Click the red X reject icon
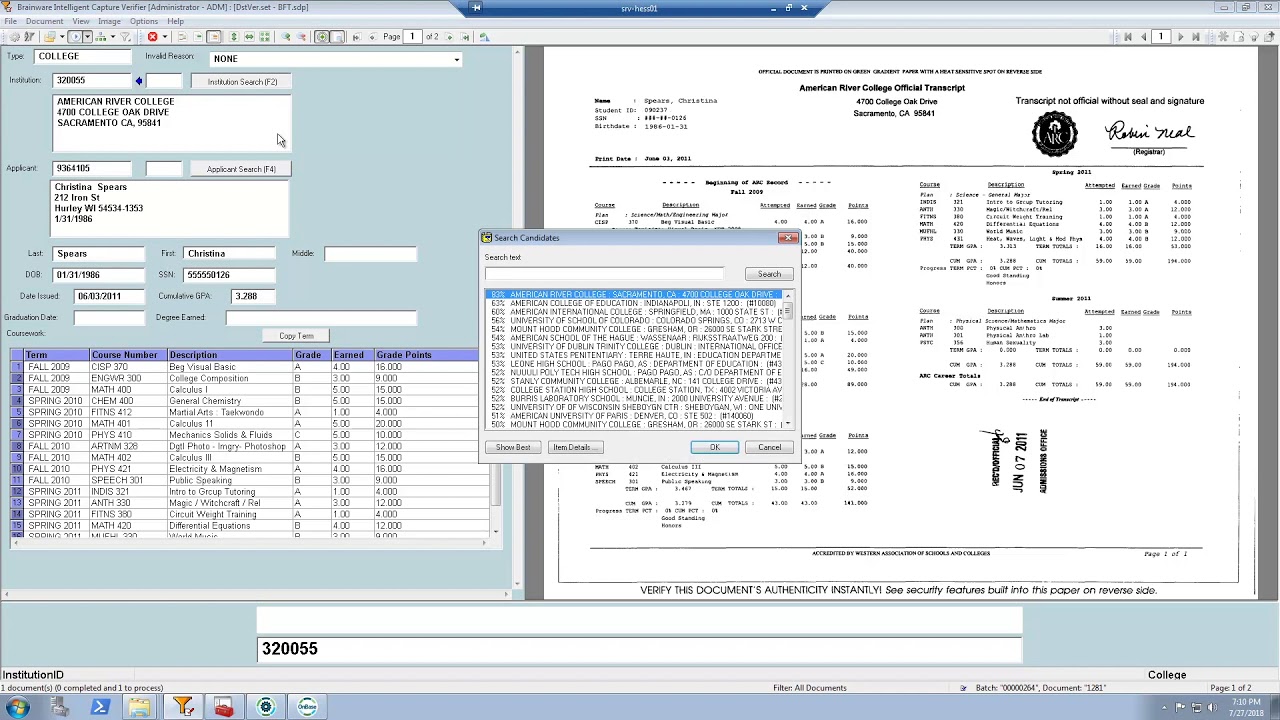The width and height of the screenshot is (1280, 720). click(152, 37)
